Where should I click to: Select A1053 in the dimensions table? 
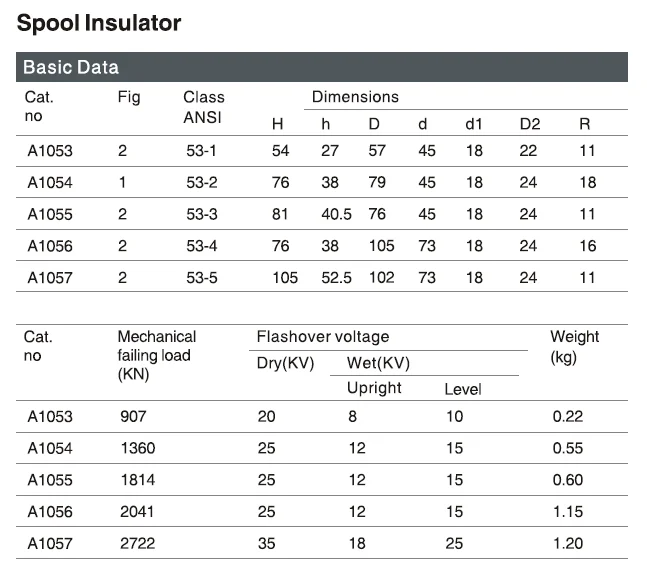point(50,151)
